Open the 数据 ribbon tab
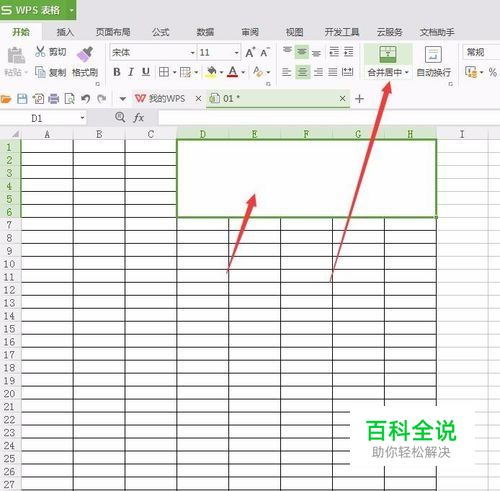This screenshot has width=500, height=491. click(205, 32)
